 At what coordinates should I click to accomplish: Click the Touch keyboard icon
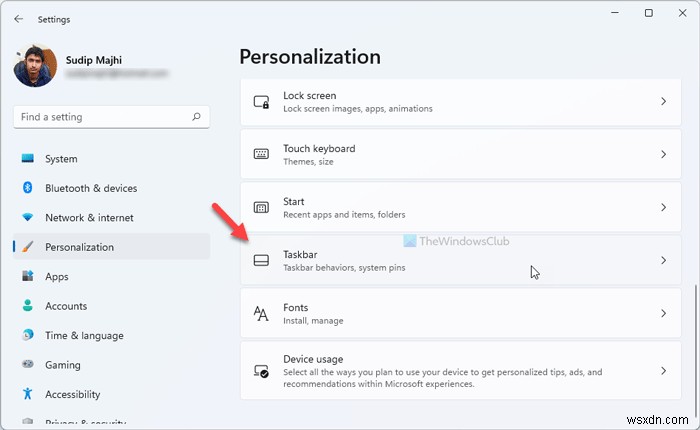click(x=261, y=155)
